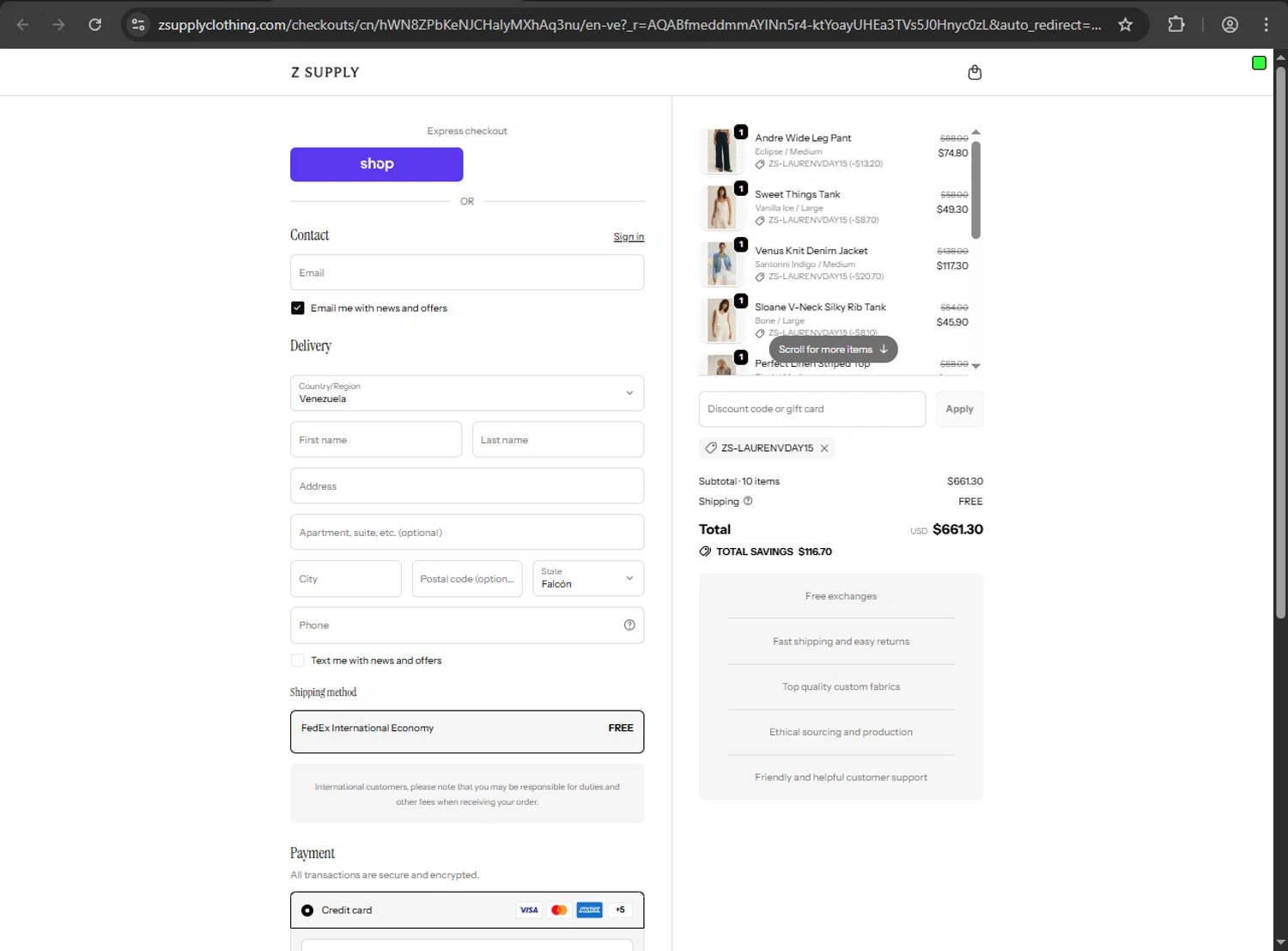Click the Total Savings tag icon

[x=705, y=552]
